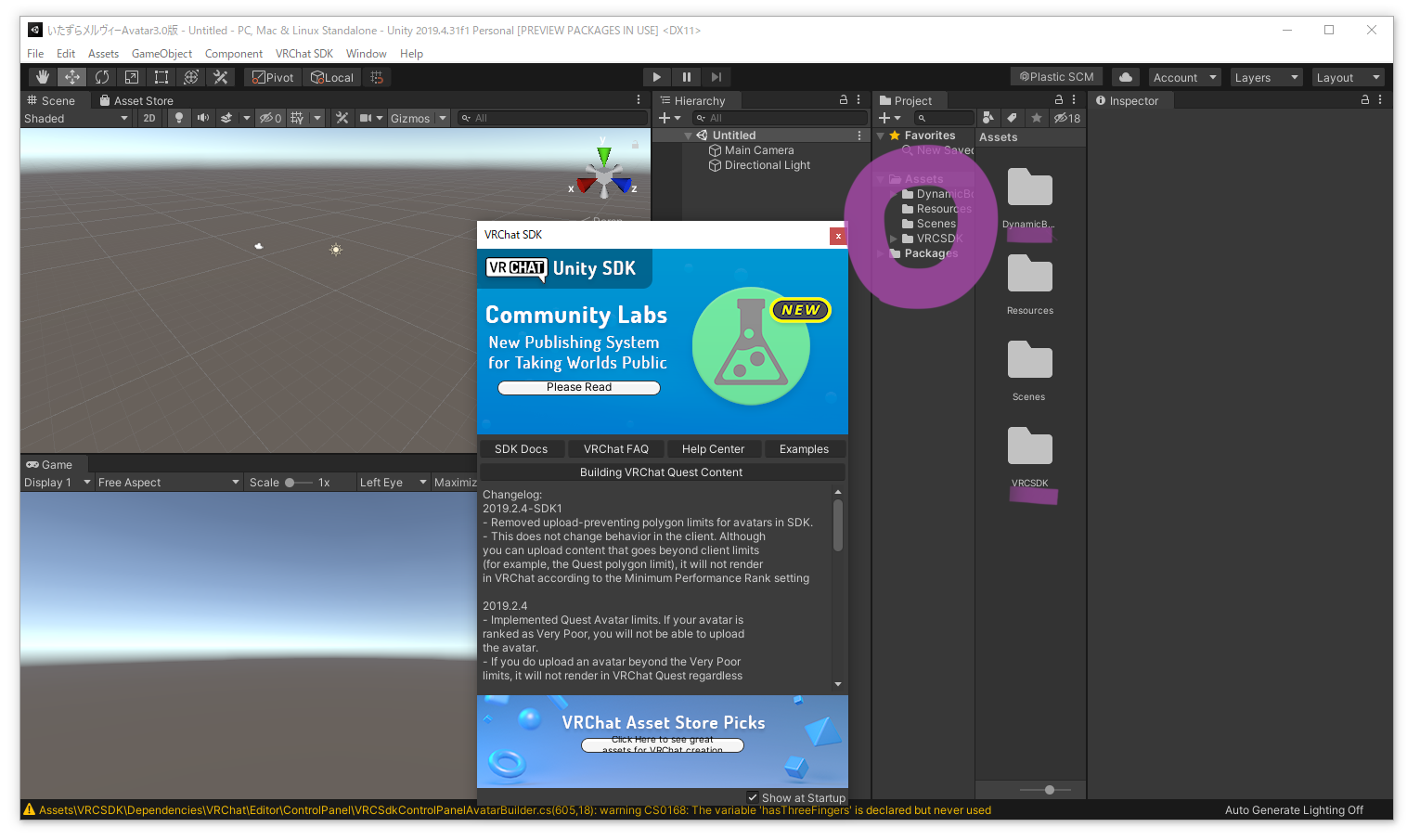The height and width of the screenshot is (840, 1407).
Task: Select the Game tab
Action: (49, 464)
